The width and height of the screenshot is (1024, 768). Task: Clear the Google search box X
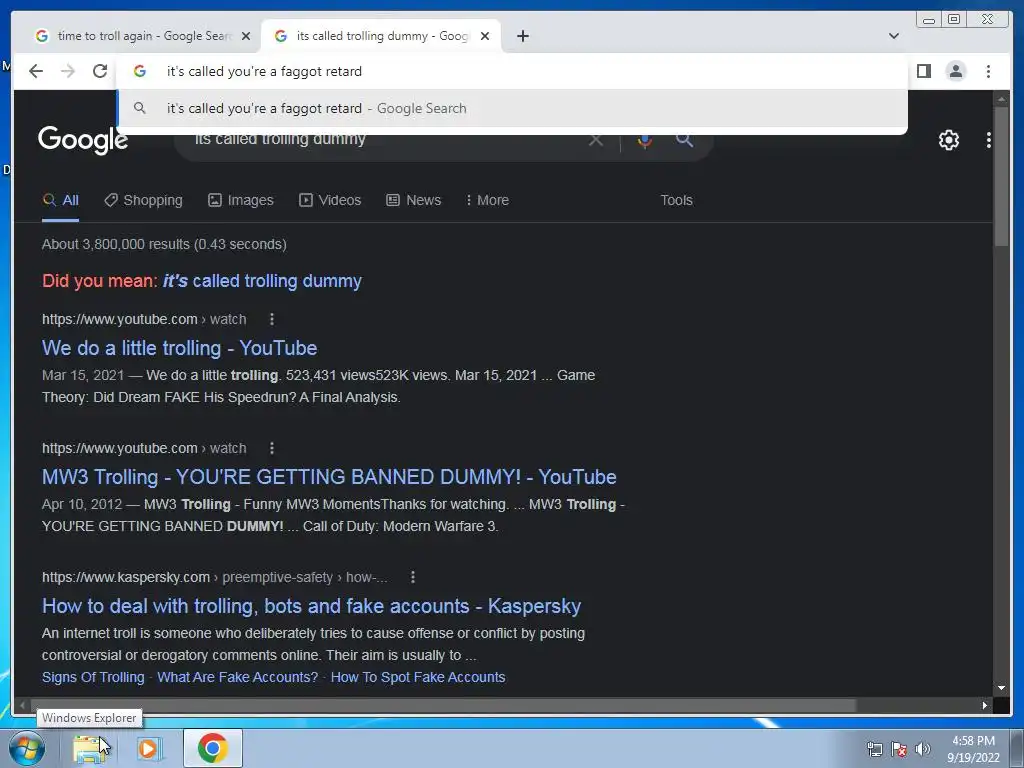pyautogui.click(x=596, y=140)
